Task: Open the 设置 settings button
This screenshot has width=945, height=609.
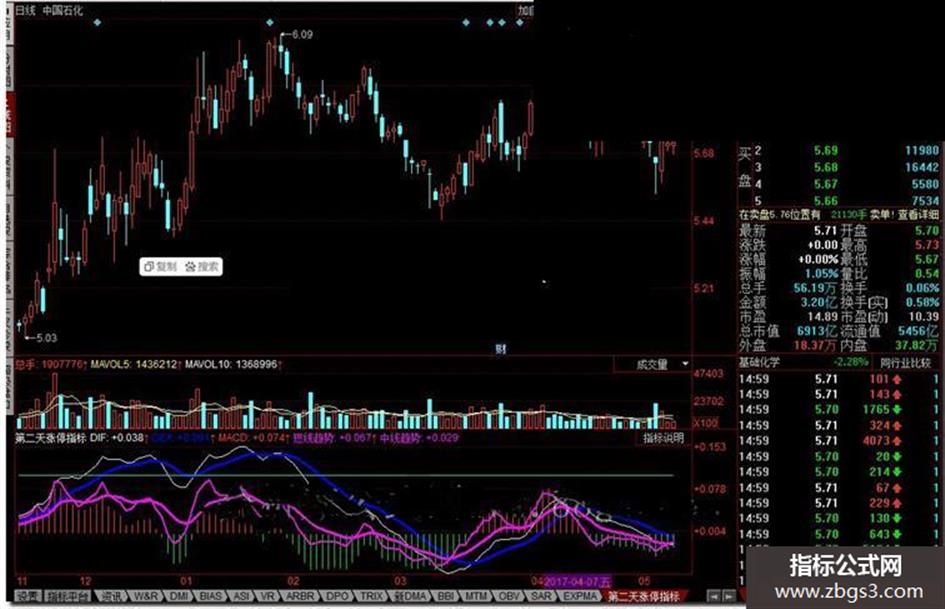Action: coord(27,596)
